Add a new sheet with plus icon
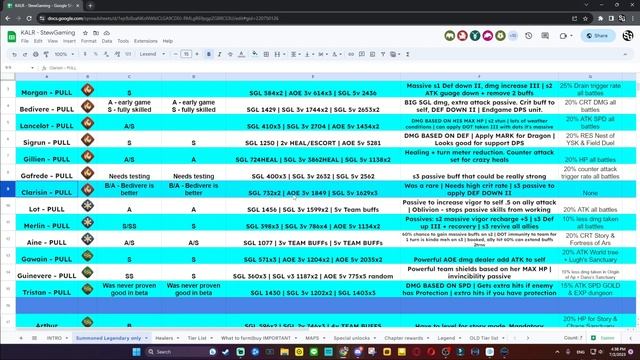 click(x=21, y=338)
